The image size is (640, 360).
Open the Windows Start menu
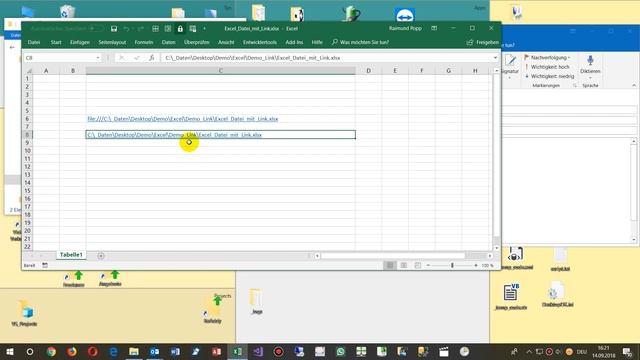pos(9,351)
